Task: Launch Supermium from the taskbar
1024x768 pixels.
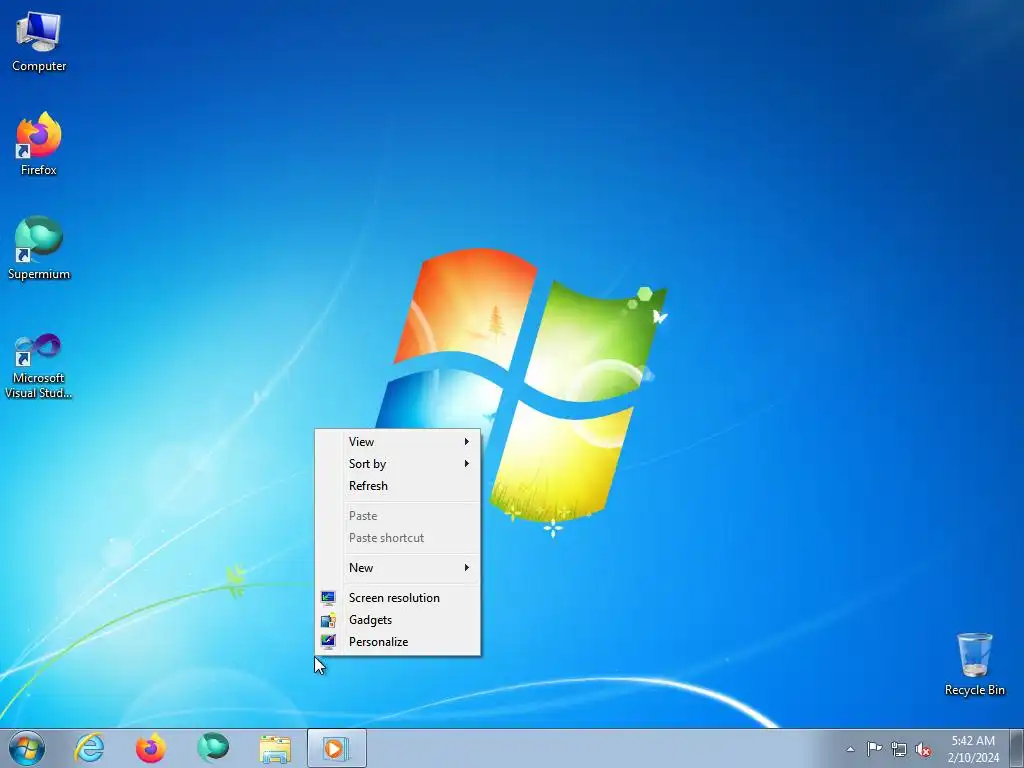Action: (213, 748)
